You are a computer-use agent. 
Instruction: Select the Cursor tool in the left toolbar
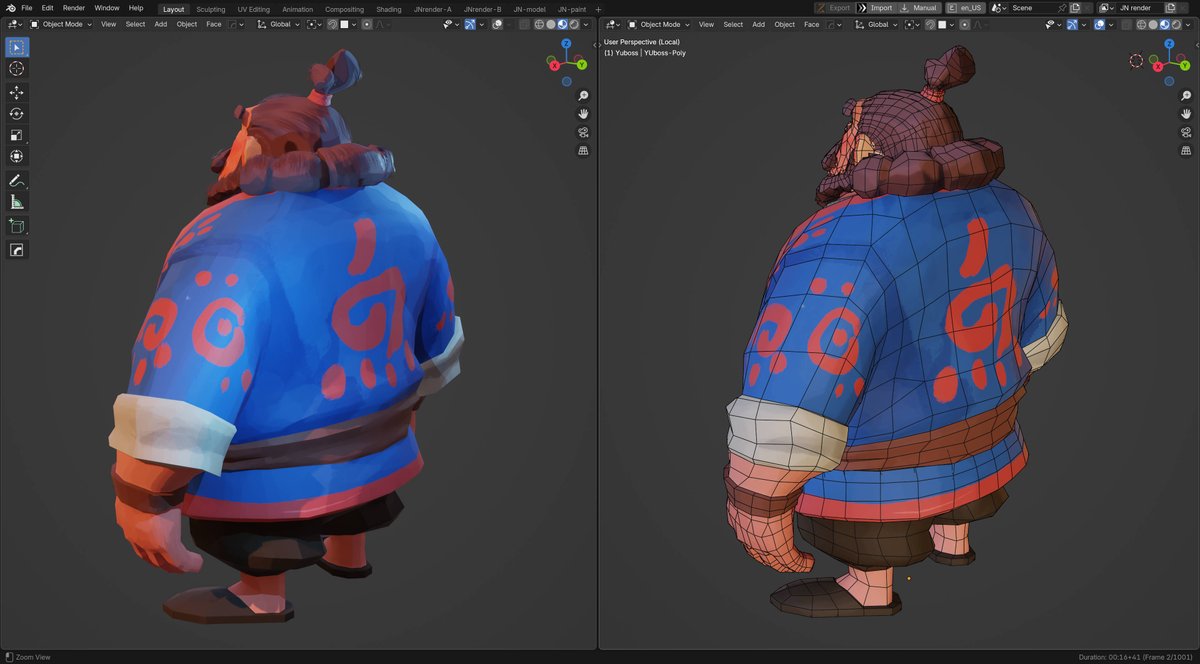pyautogui.click(x=16, y=69)
